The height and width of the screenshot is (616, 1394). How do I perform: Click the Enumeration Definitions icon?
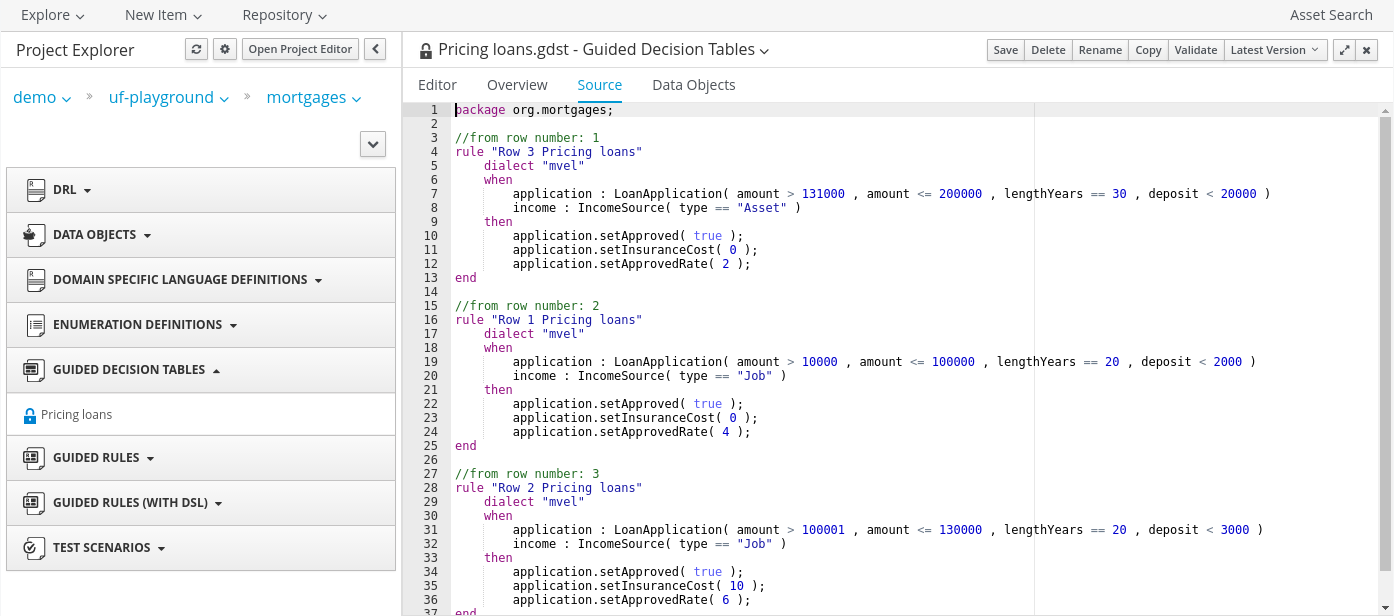(36, 325)
